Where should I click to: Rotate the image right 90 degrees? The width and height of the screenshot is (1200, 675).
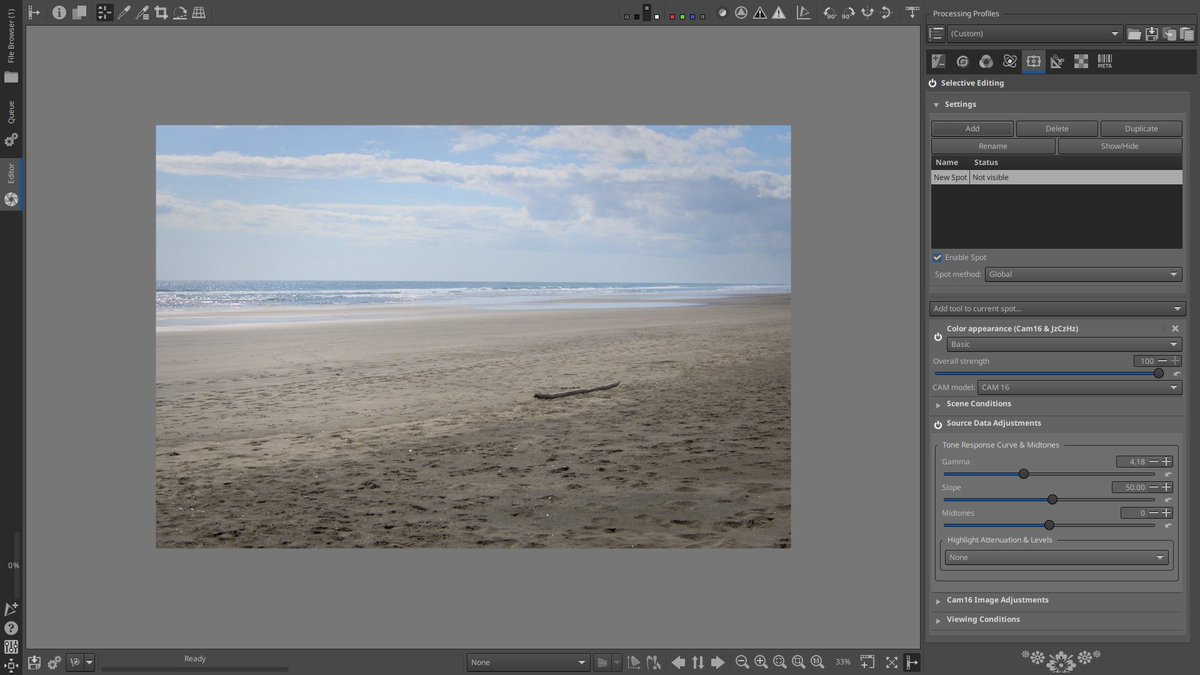click(x=848, y=13)
